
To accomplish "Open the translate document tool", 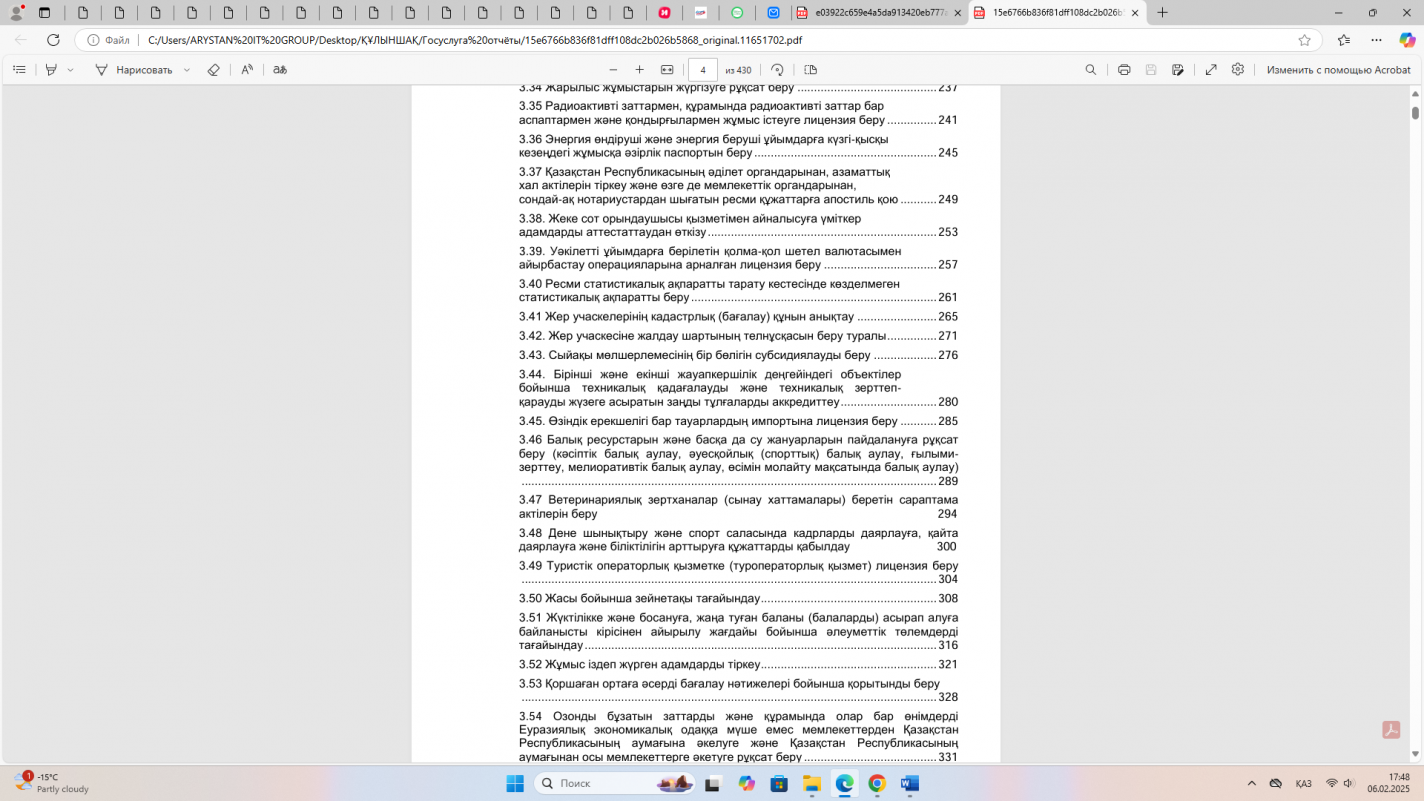I will pos(280,70).
